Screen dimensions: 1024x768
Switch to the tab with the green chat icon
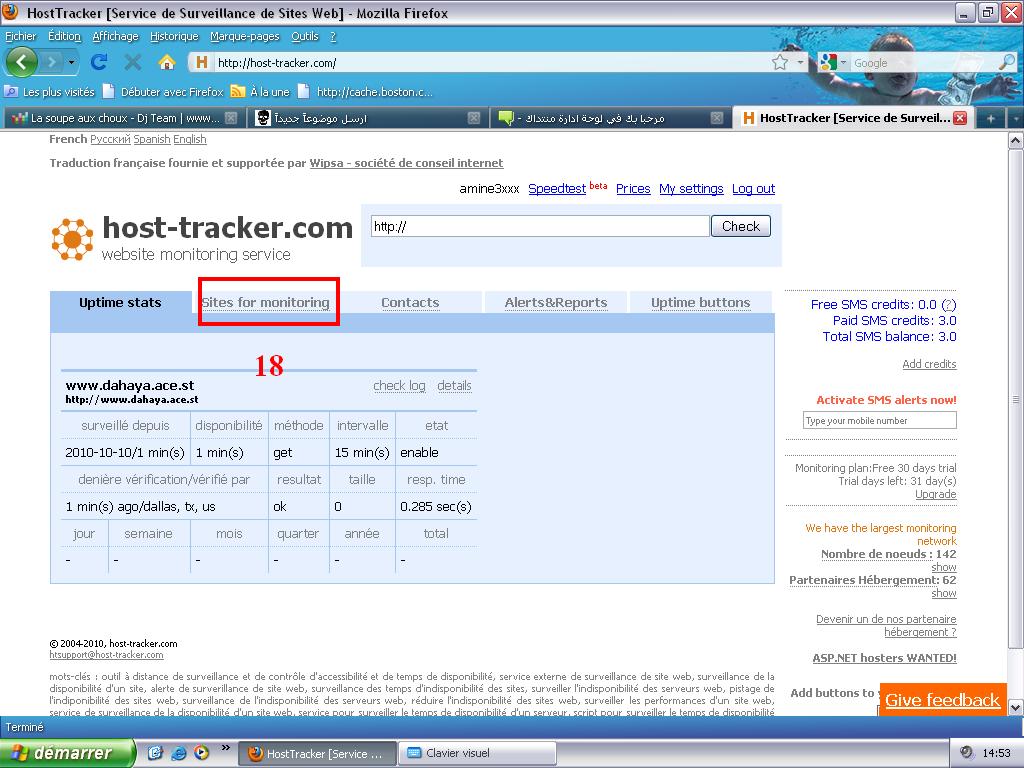click(x=609, y=118)
